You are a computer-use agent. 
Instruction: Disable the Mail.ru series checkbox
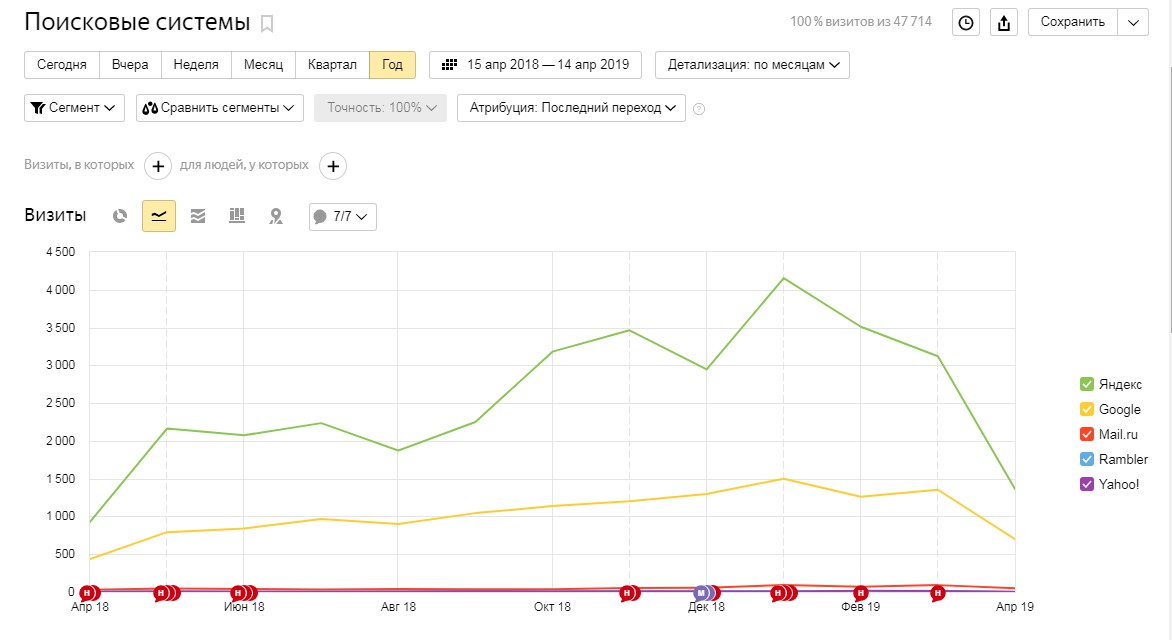pos(1086,435)
